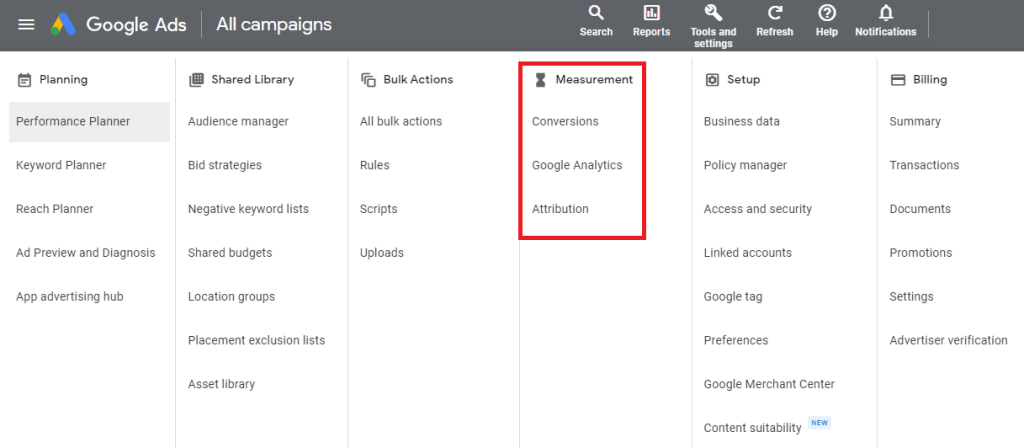Click the Billing card icon
This screenshot has width=1024, height=448.
click(x=898, y=80)
